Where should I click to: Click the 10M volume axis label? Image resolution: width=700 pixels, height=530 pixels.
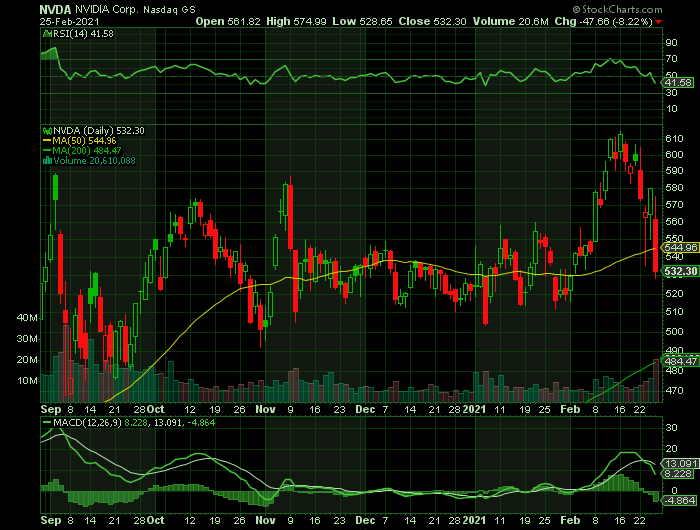[x=27, y=381]
